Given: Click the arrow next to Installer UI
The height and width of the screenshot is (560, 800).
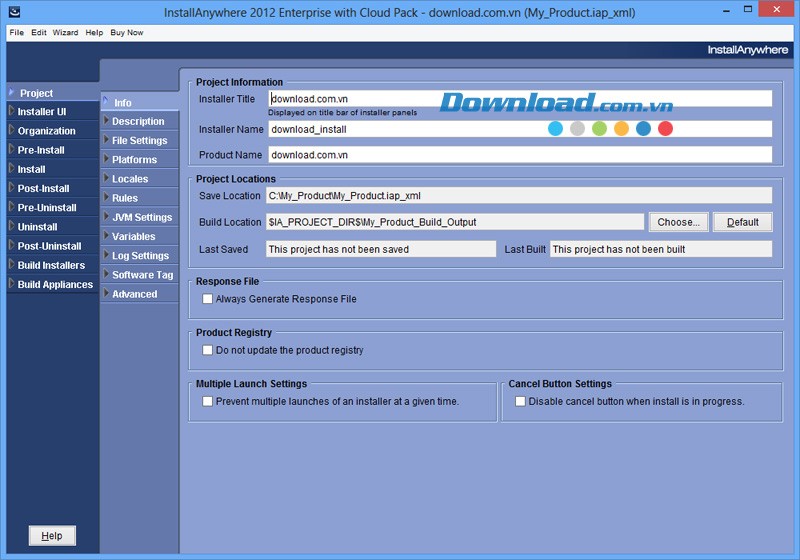Looking at the screenshot, I should pyautogui.click(x=12, y=110).
